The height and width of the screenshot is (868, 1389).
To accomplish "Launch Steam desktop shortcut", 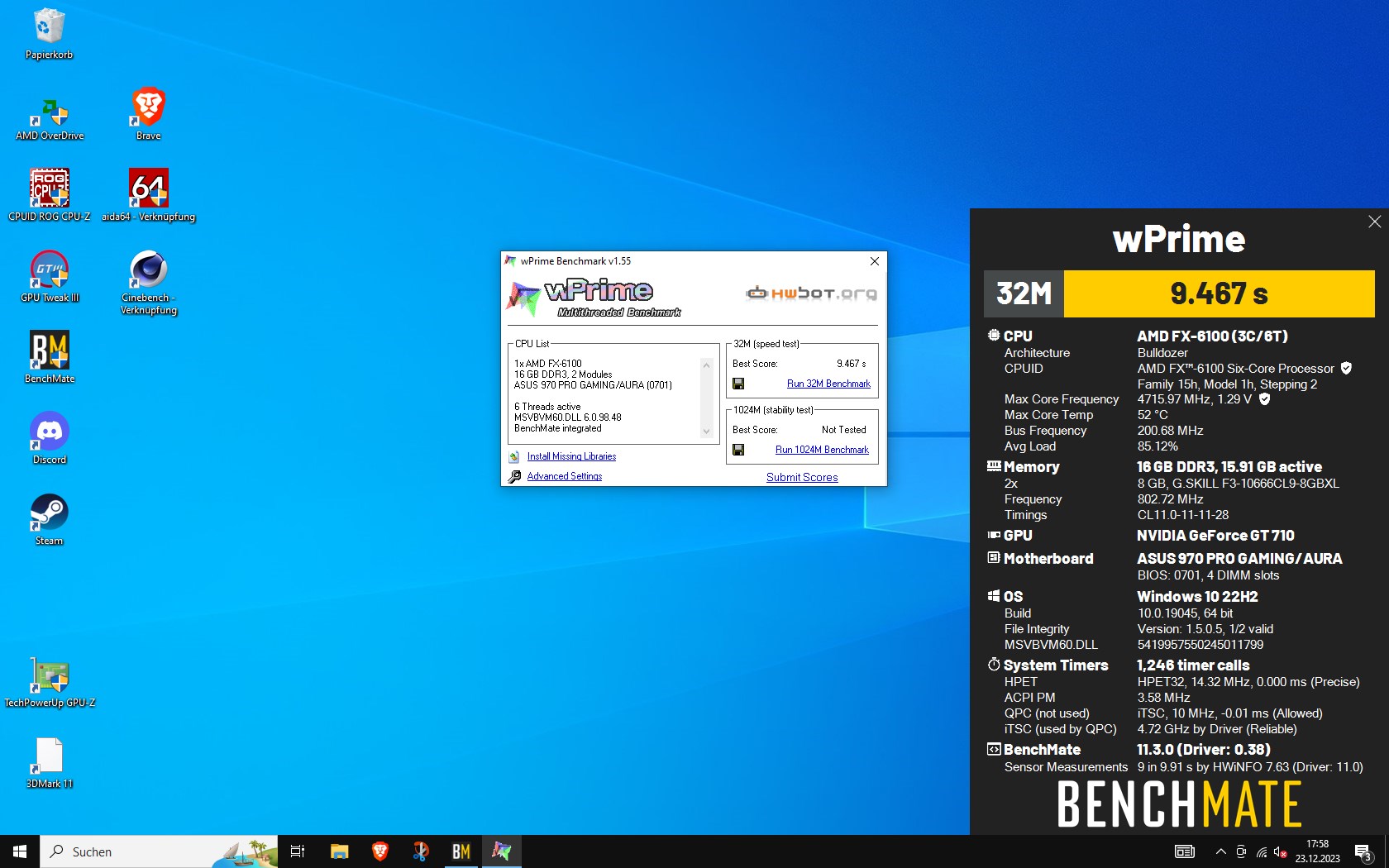I will (50, 520).
